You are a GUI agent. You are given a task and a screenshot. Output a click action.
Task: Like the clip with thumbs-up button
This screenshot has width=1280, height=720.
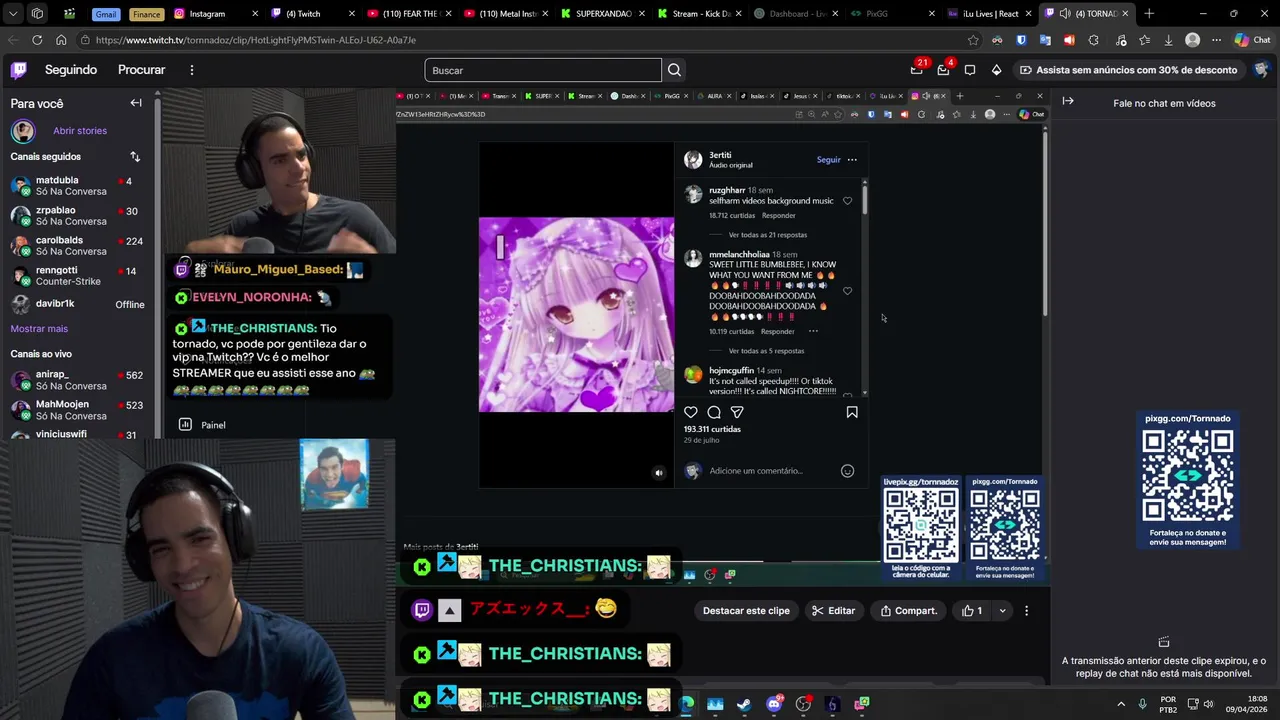pyautogui.click(x=972, y=611)
